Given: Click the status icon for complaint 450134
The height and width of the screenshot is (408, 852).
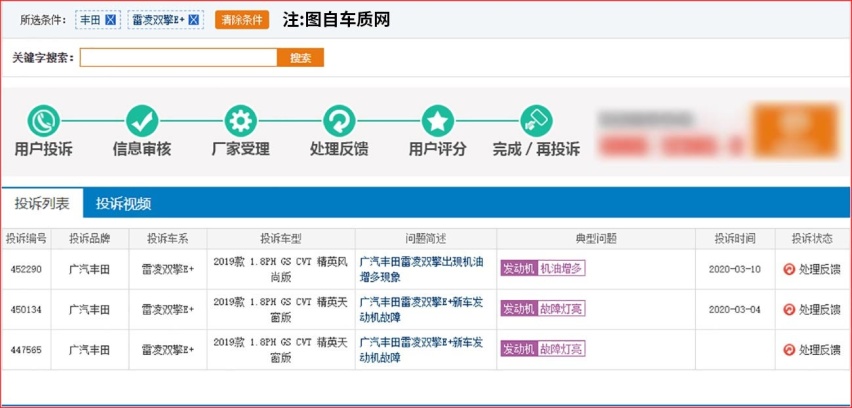Looking at the screenshot, I should pos(789,309).
